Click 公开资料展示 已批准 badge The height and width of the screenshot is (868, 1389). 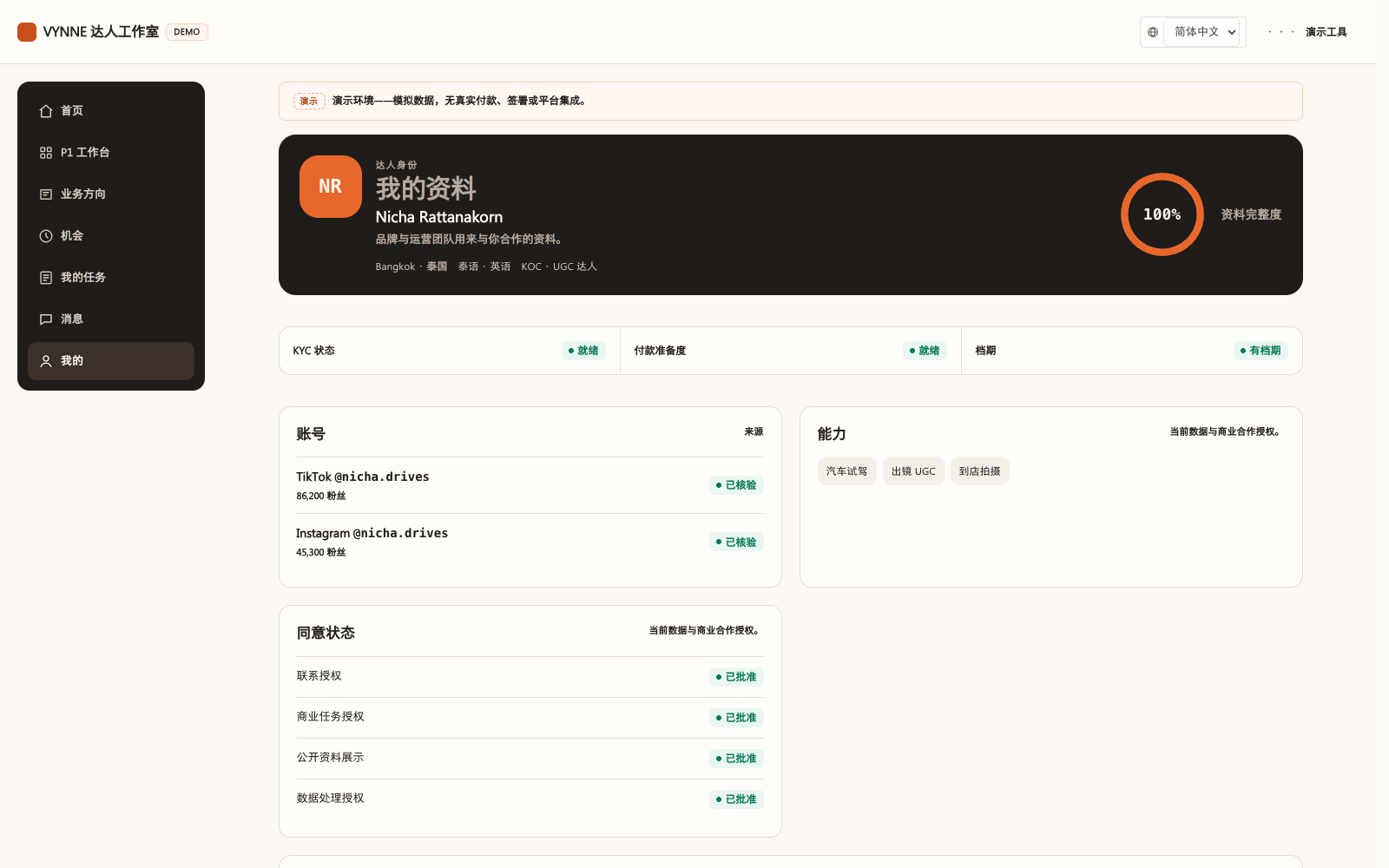(736, 759)
